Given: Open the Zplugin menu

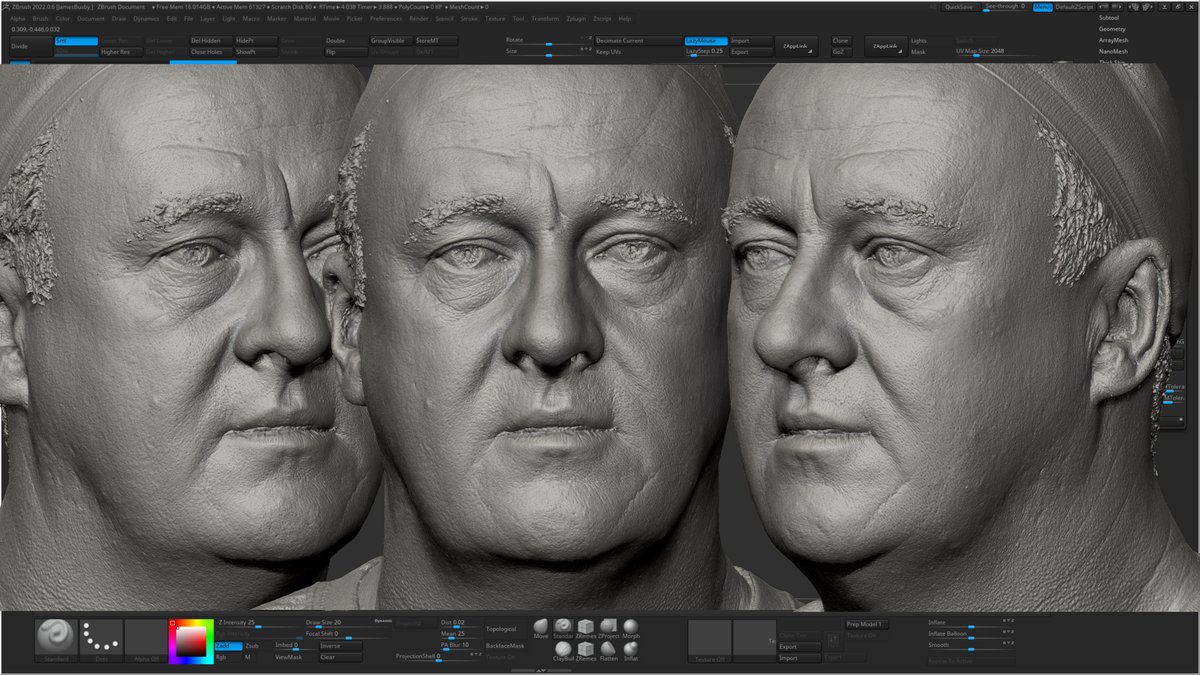Looking at the screenshot, I should (x=576, y=18).
